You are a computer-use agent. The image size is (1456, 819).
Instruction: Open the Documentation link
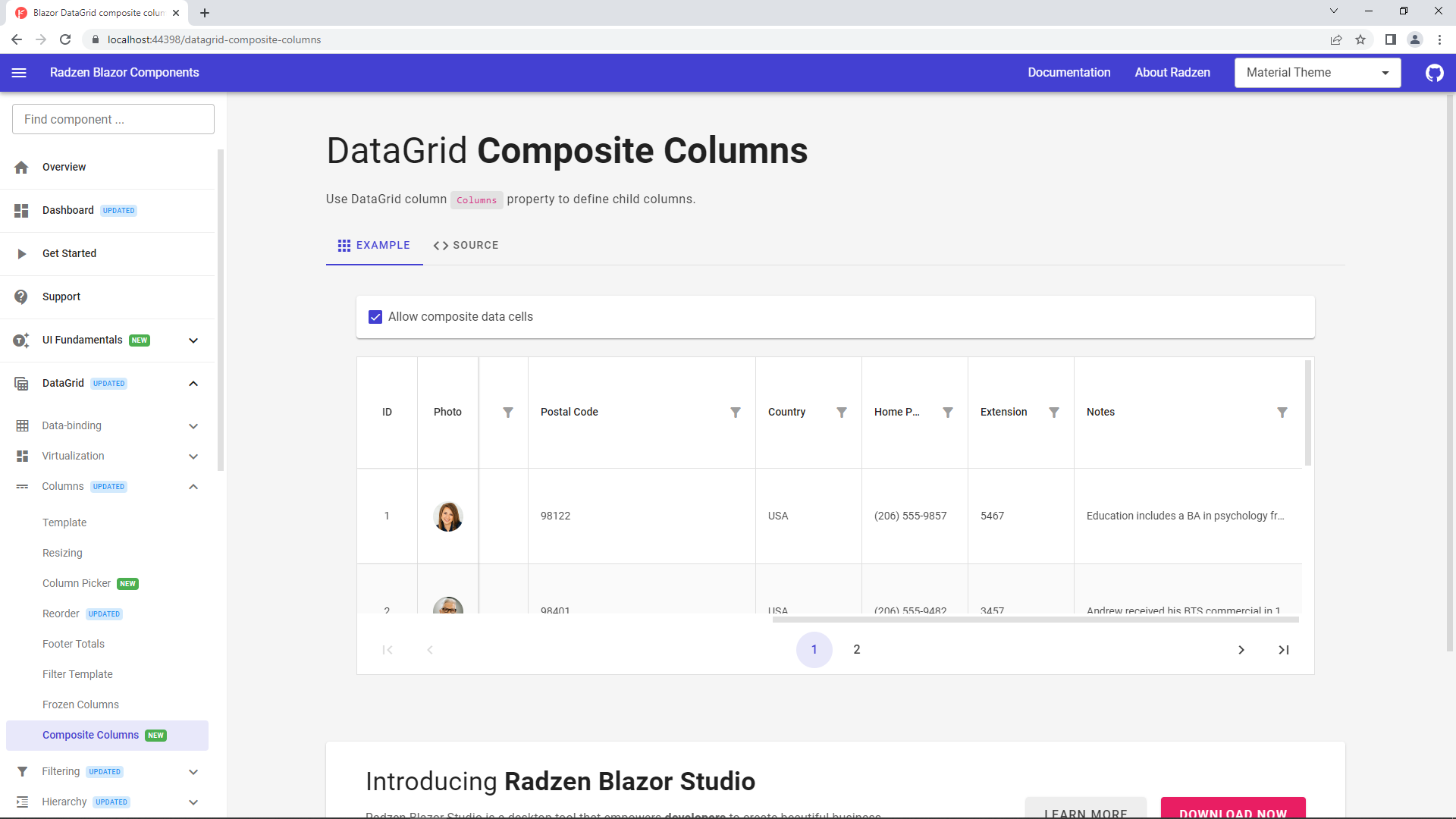[x=1068, y=73]
